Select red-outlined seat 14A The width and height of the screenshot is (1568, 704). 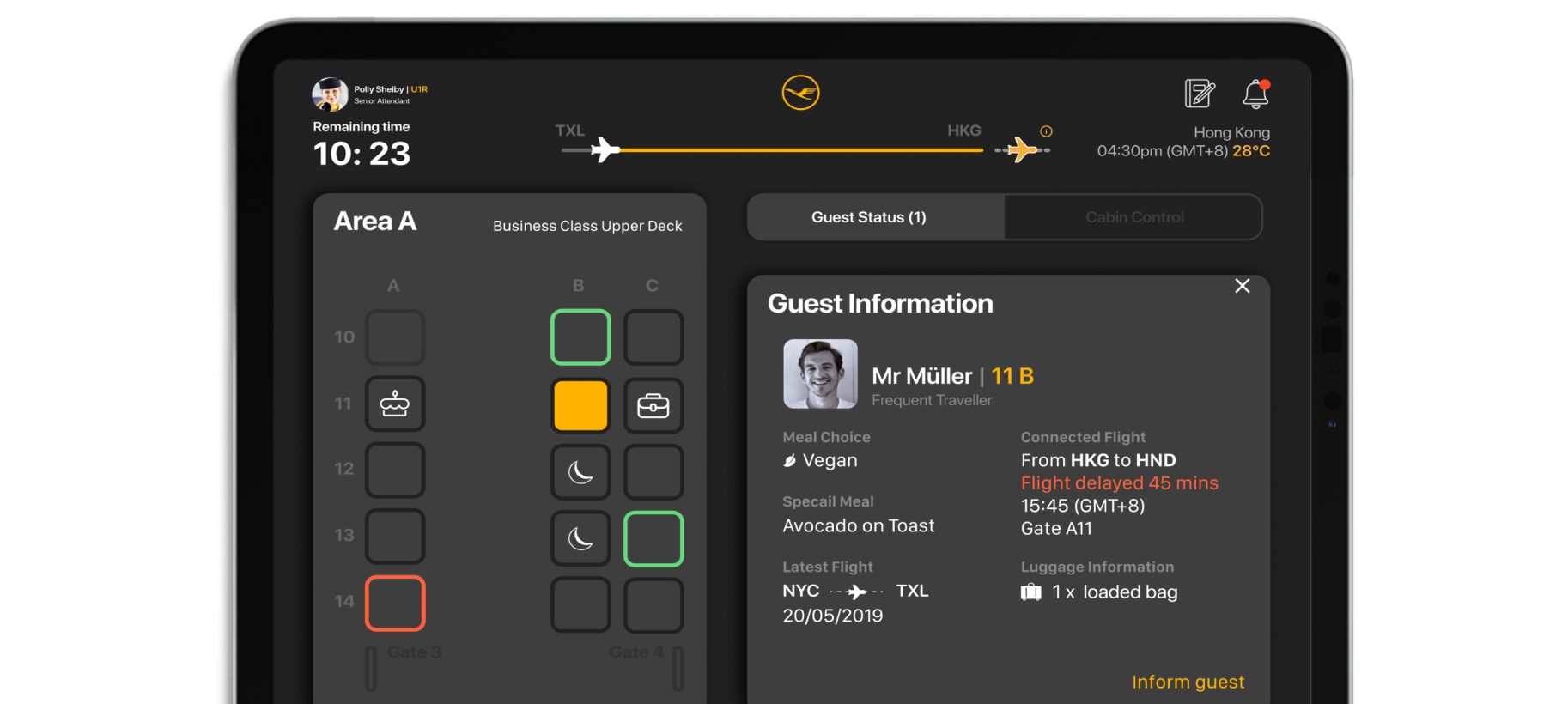click(395, 603)
